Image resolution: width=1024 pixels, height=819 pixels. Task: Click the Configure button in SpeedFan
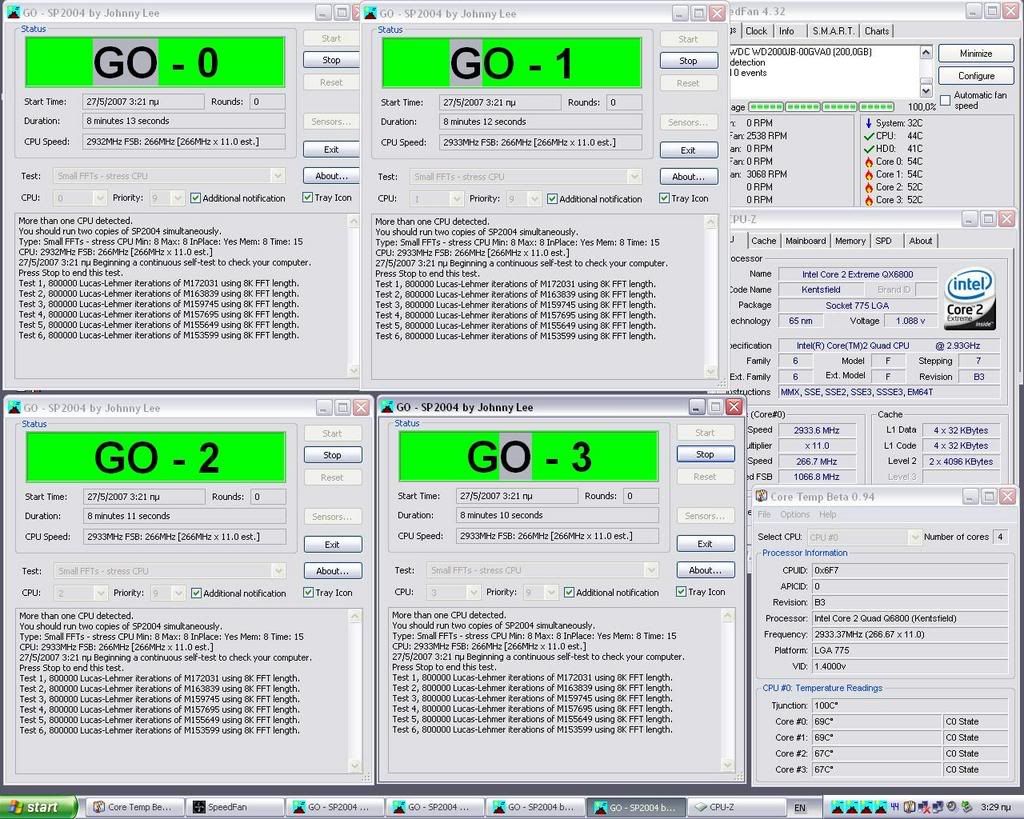(x=976, y=76)
